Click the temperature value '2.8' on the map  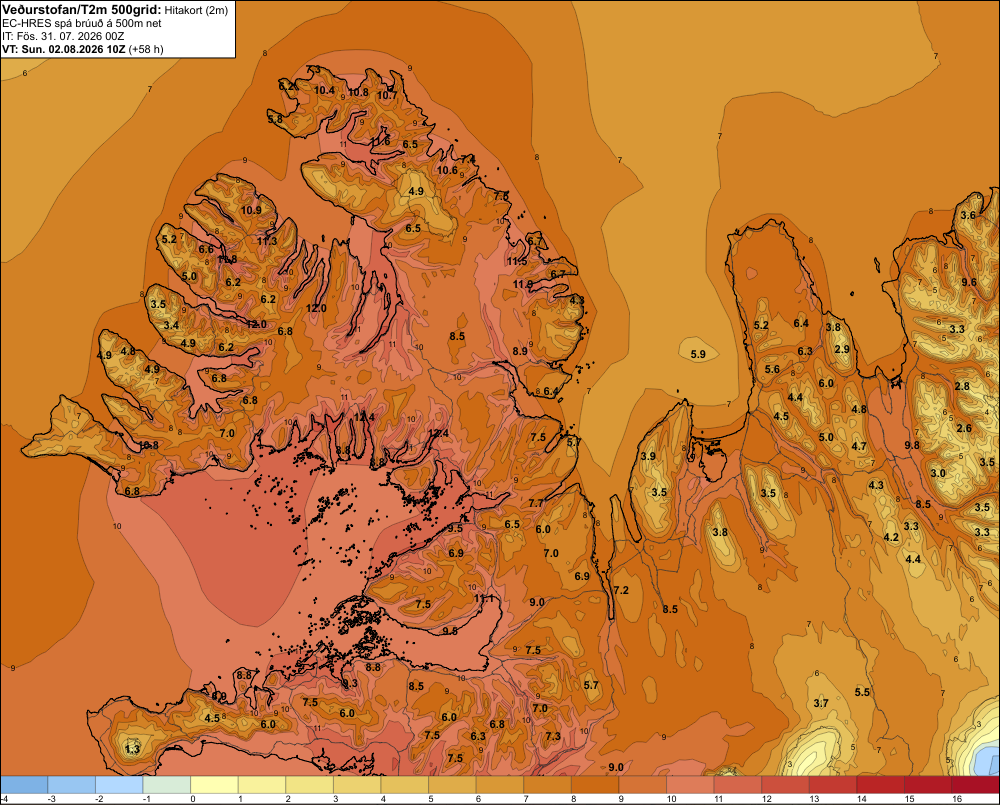pos(962,386)
